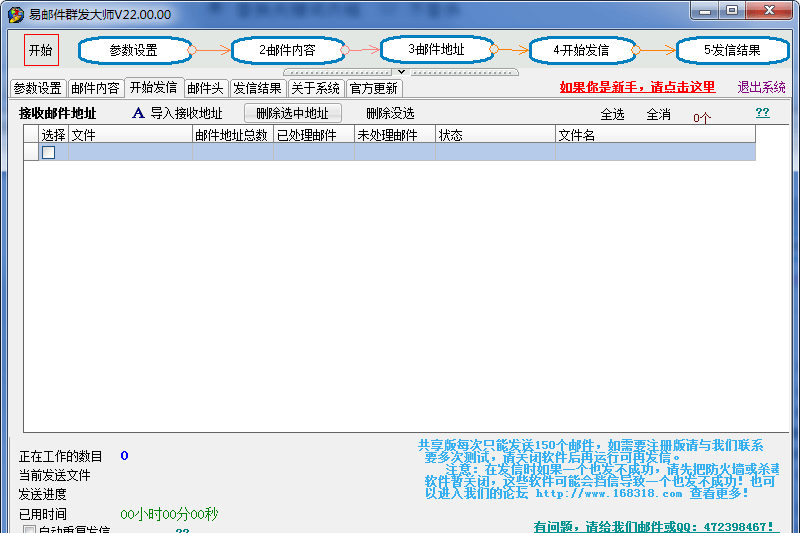Go to the 2邮件内容 workflow step

click(289, 50)
